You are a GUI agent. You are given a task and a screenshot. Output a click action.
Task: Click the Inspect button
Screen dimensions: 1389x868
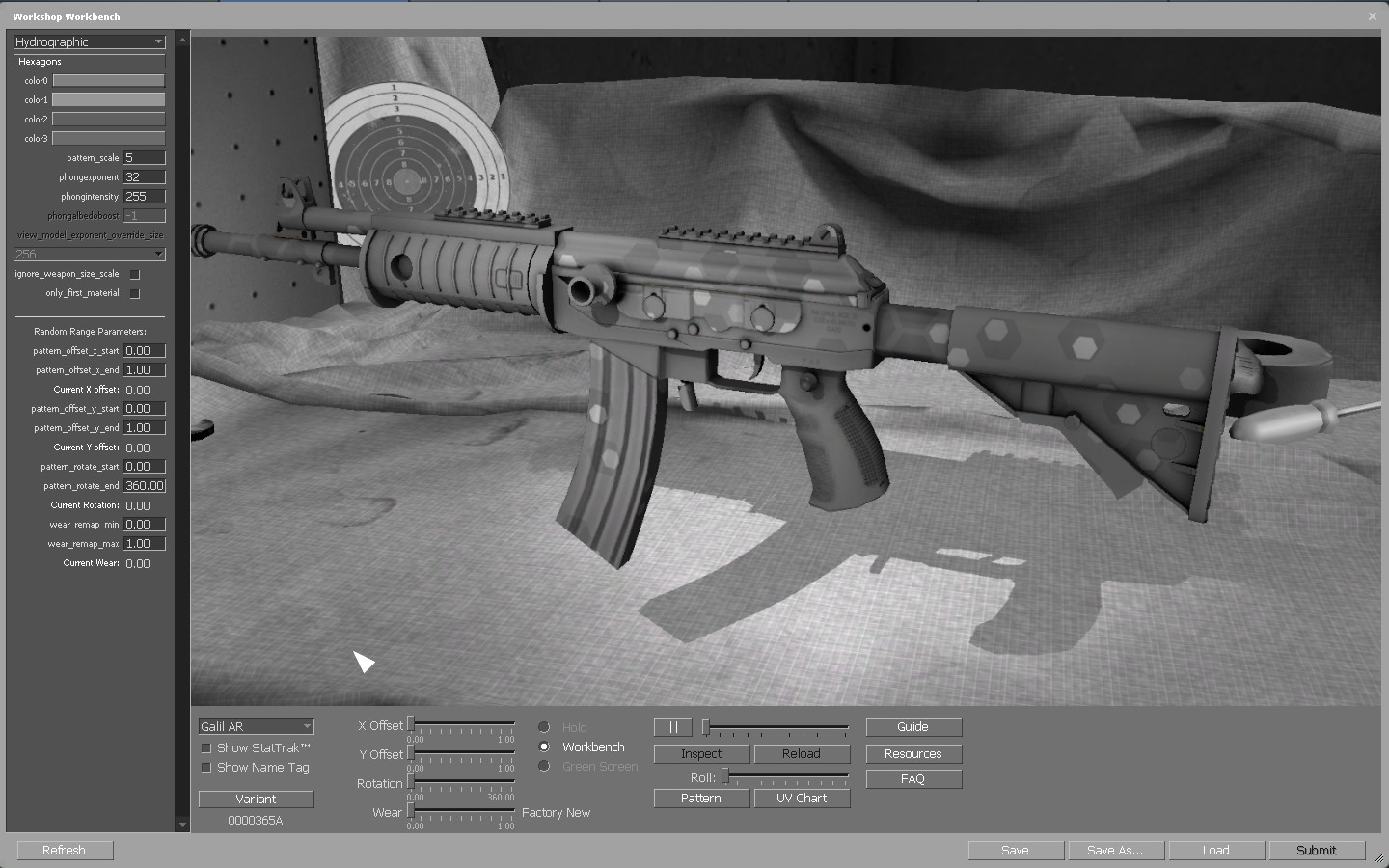[x=701, y=754]
